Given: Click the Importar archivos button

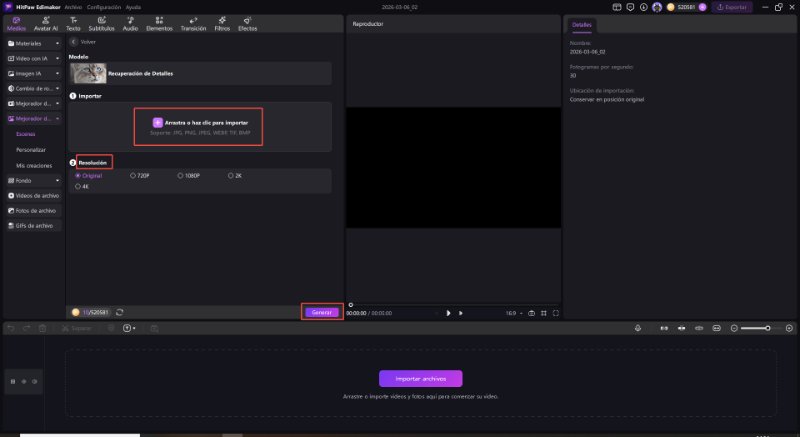Looking at the screenshot, I should pyautogui.click(x=420, y=378).
